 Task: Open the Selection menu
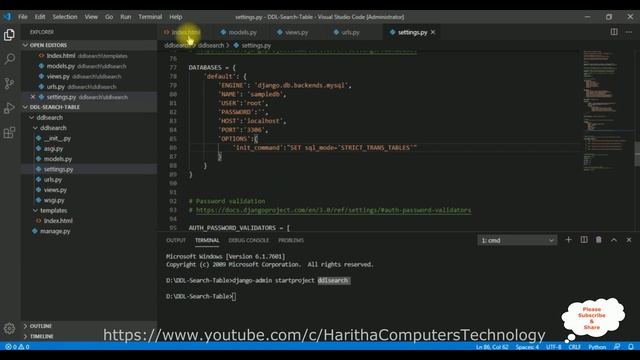click(65, 17)
